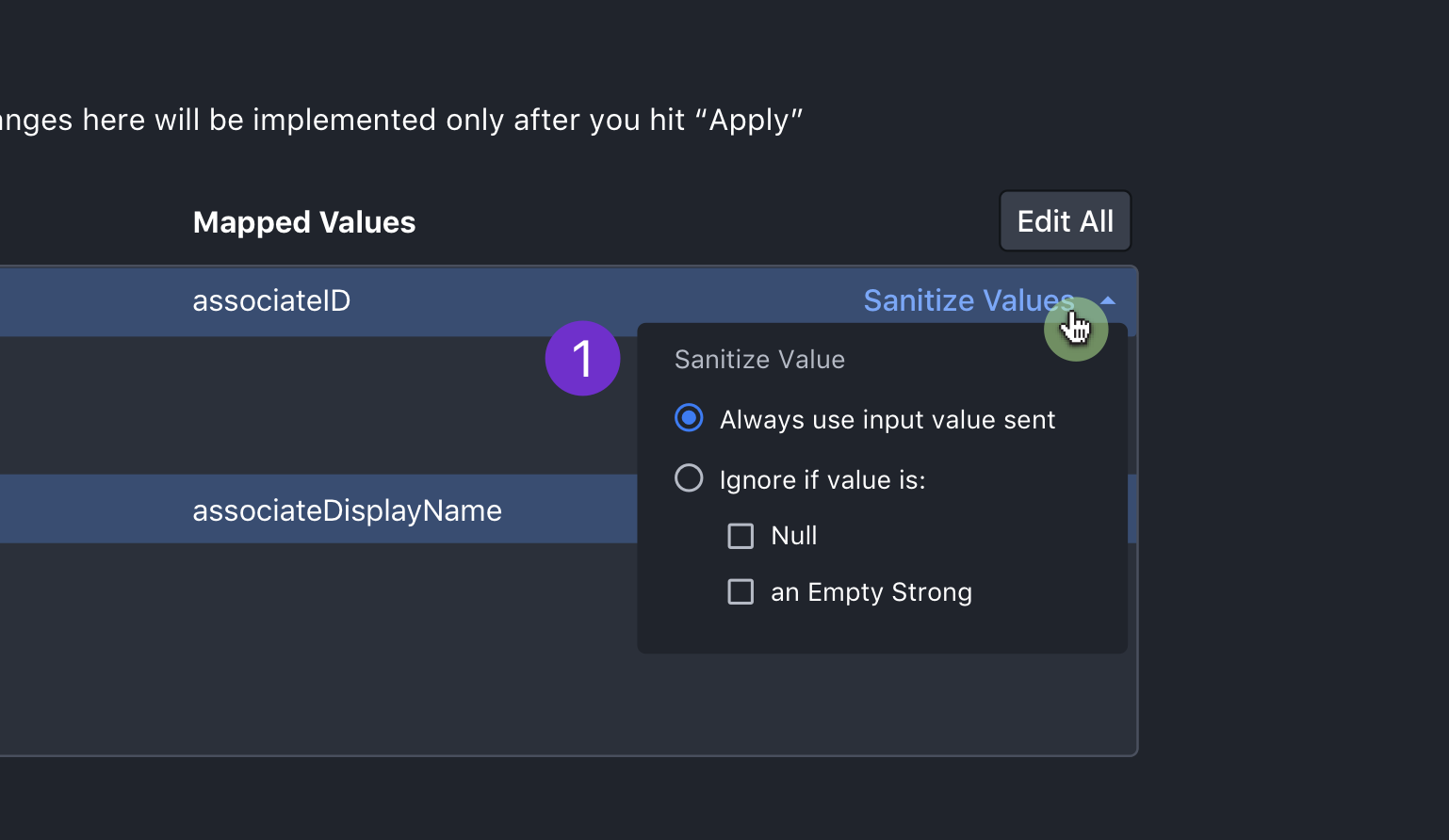Click the an Empty Strong label text
The image size is (1449, 840).
tap(871, 592)
